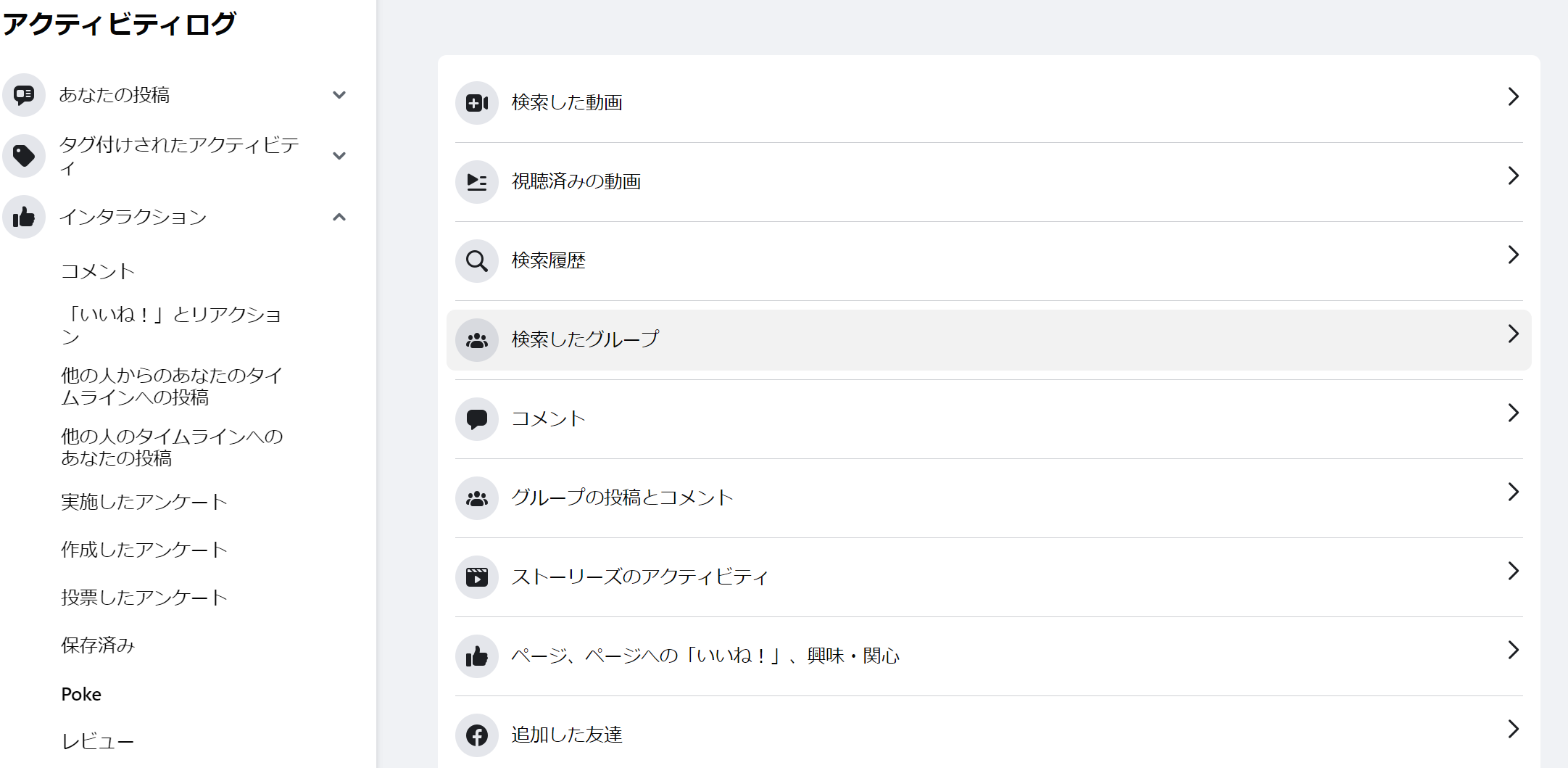Click the video-plus icon beside 検索した動画
This screenshot has height=768, width=1568.
tap(477, 103)
